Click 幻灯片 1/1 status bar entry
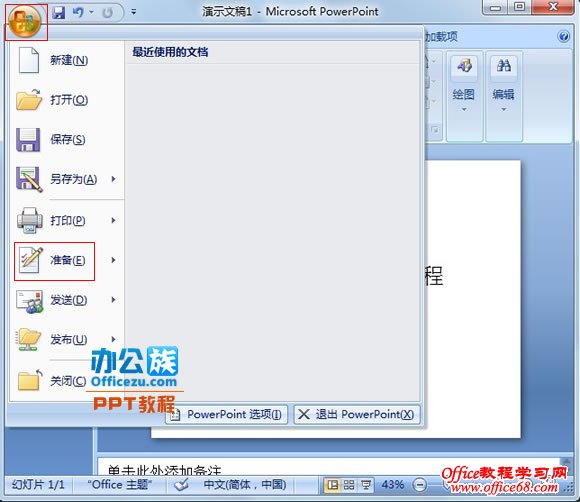The image size is (580, 502). click(38, 485)
